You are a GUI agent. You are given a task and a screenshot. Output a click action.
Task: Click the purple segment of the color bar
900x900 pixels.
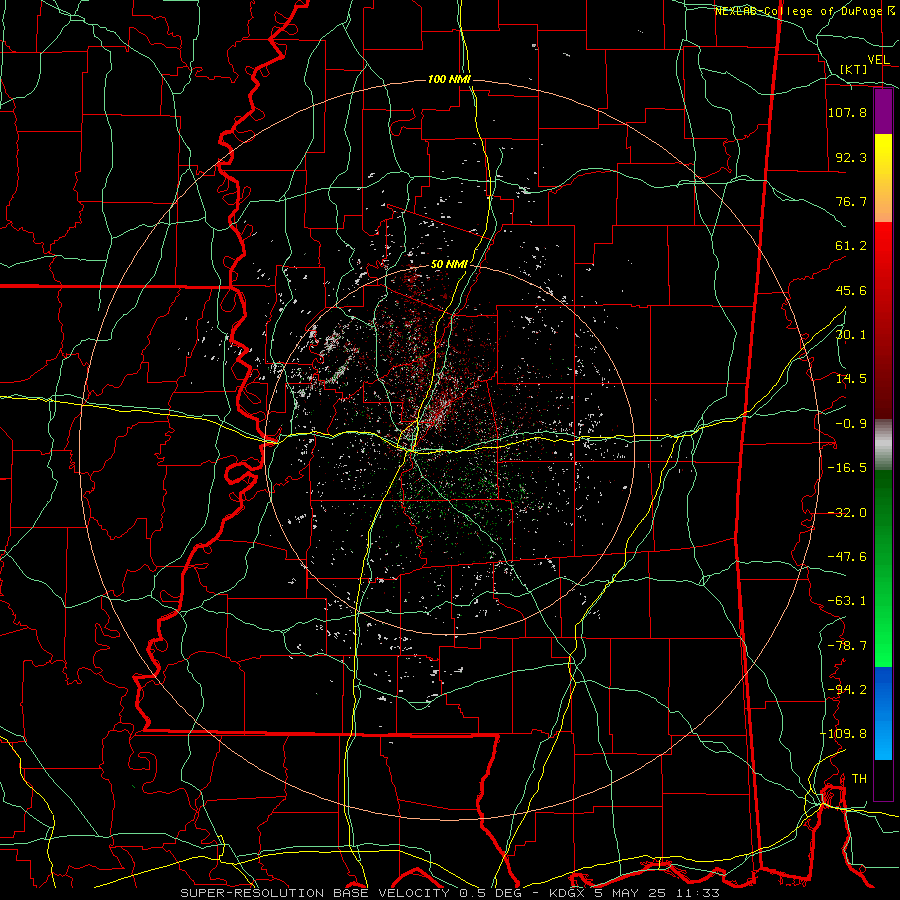click(883, 111)
